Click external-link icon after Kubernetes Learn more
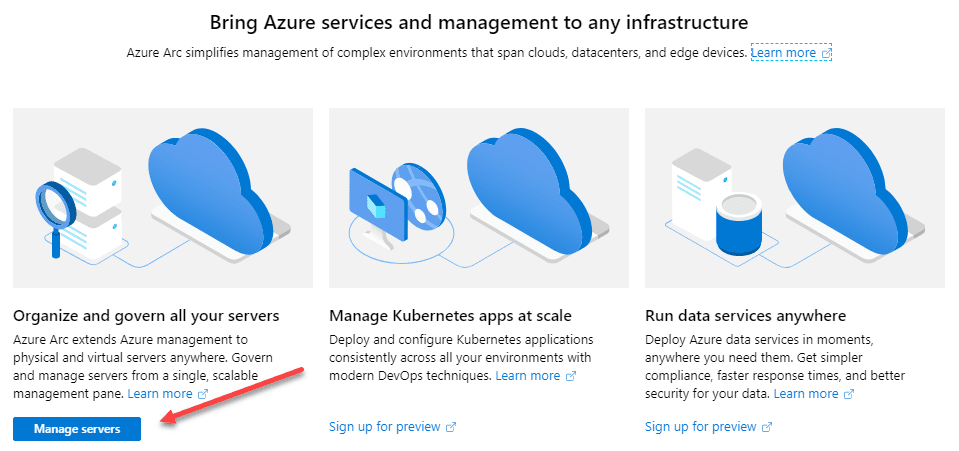This screenshot has width=959, height=451. (x=571, y=376)
